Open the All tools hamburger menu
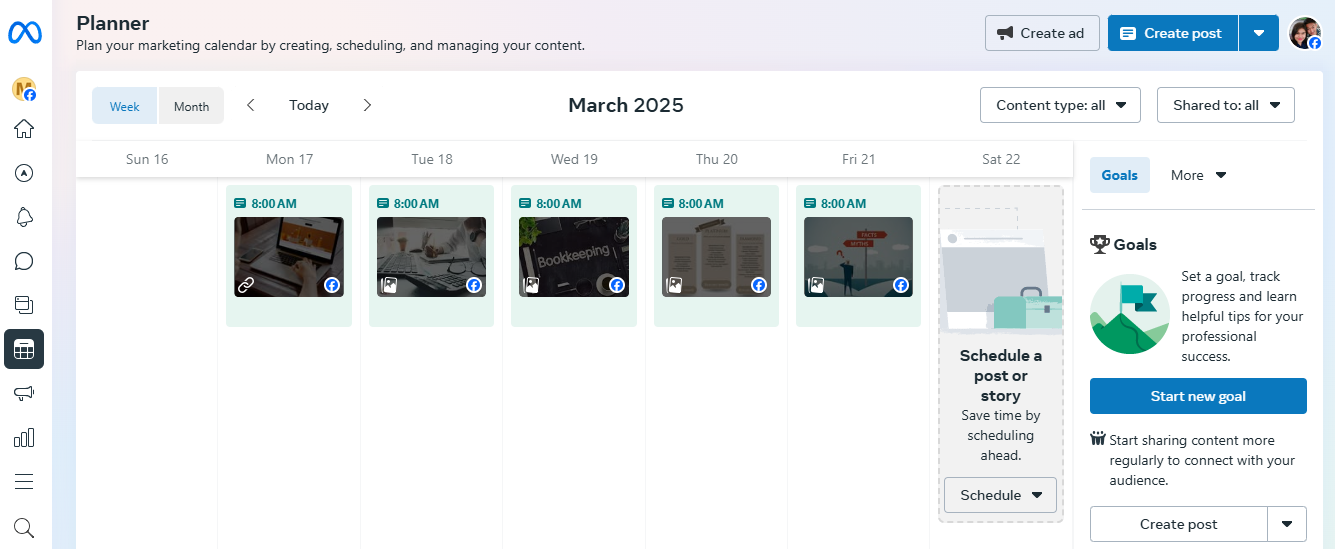 pos(24,482)
